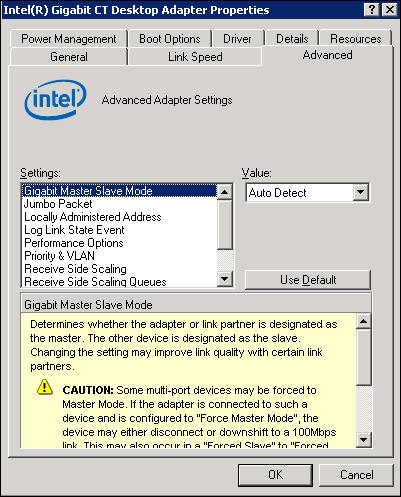
Task: Click the yellow caution warning icon
Action: (x=45, y=387)
